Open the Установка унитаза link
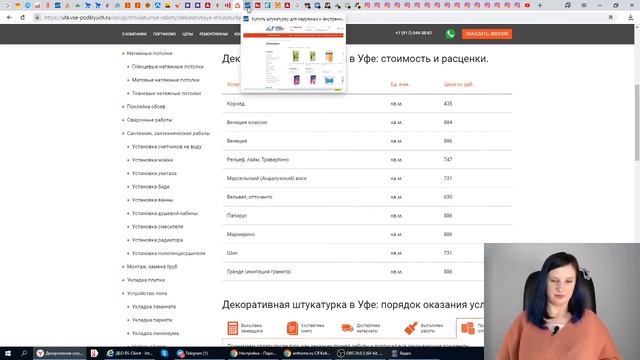Image resolution: width=640 pixels, height=360 pixels. tap(154, 173)
